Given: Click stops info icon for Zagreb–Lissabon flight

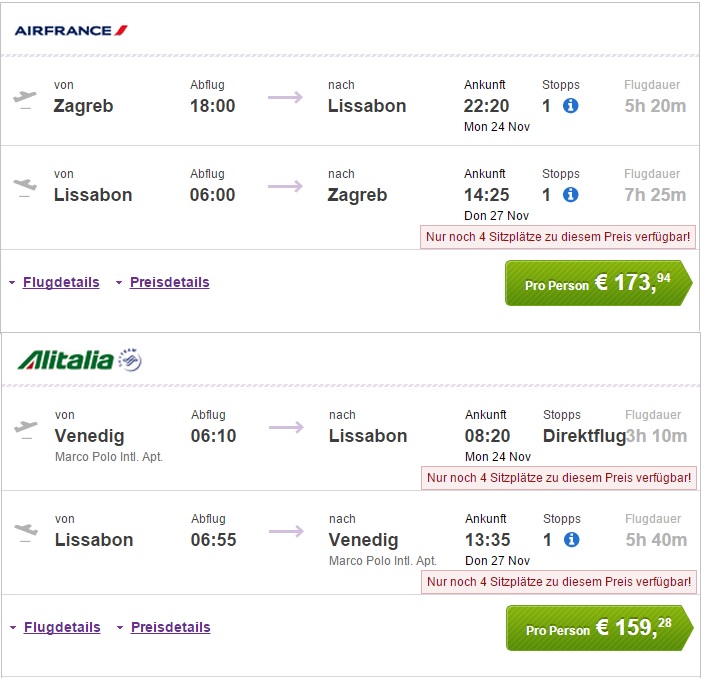Looking at the screenshot, I should [571, 106].
